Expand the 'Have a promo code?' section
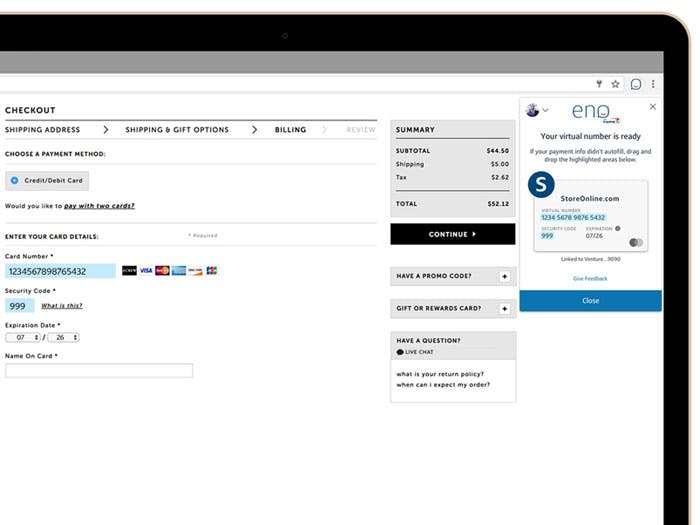 click(x=504, y=276)
